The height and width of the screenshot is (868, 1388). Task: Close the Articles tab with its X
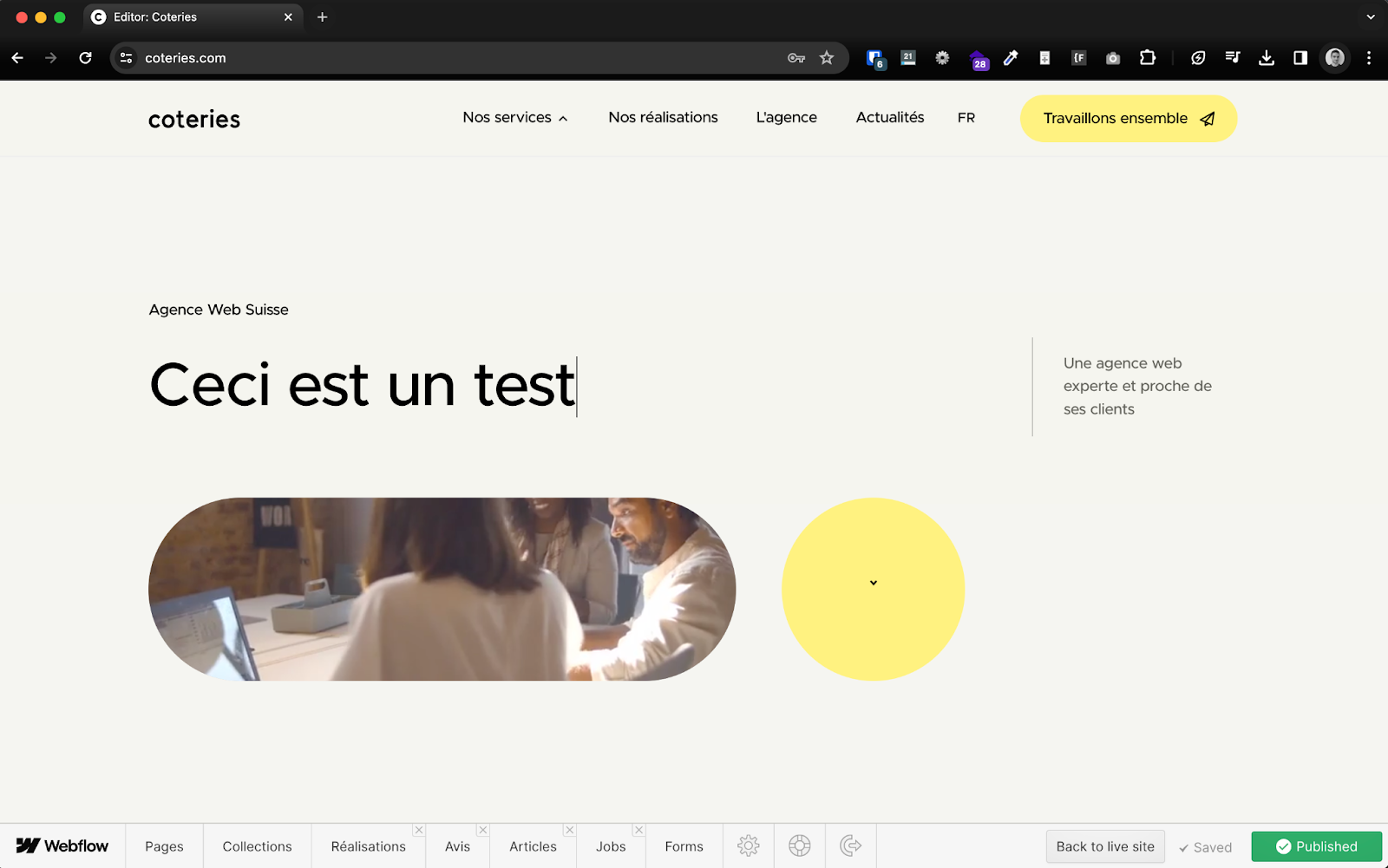click(x=569, y=830)
